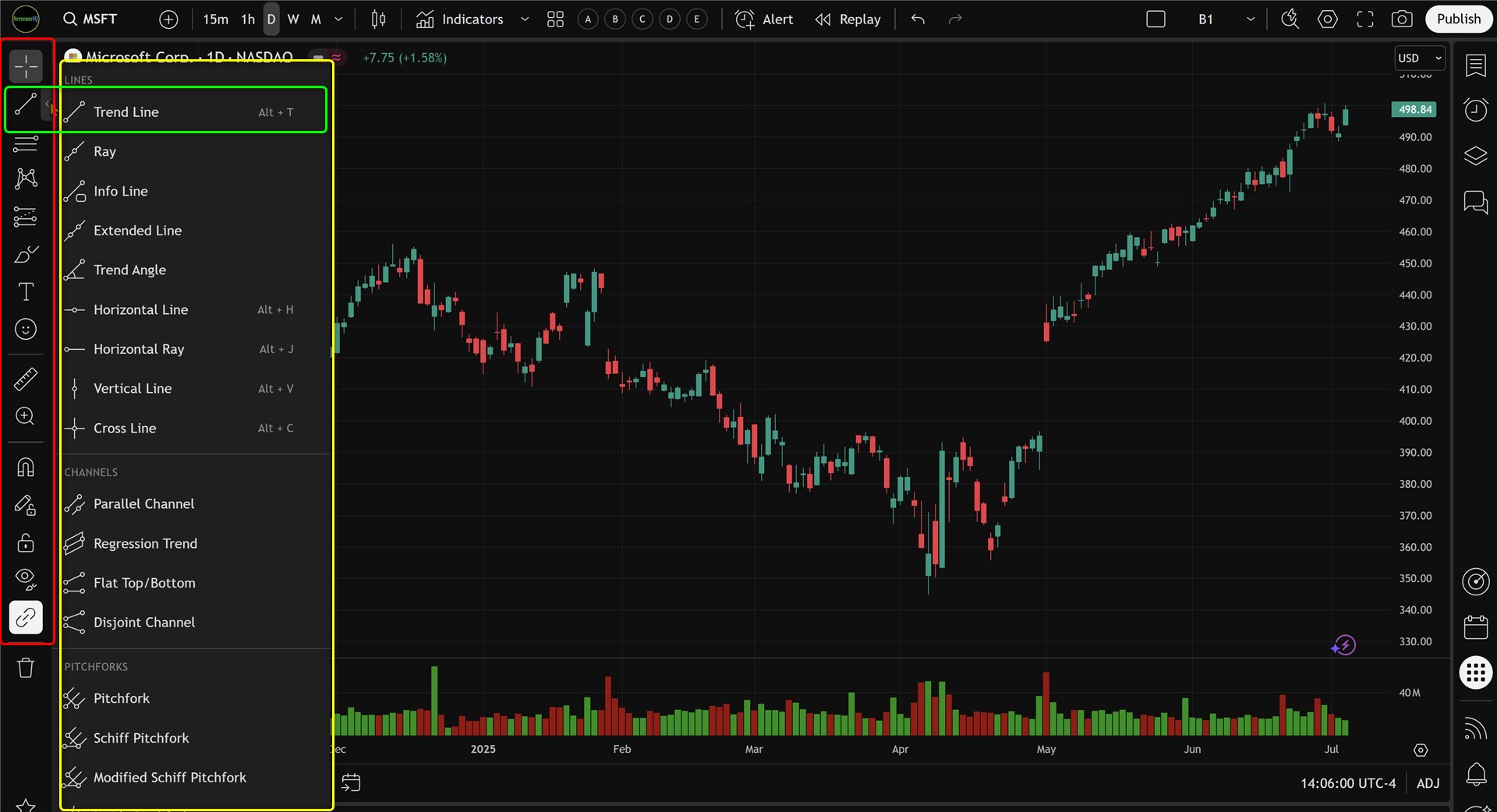This screenshot has width=1497, height=812.
Task: Switch to the 1h interval
Action: 248,19
